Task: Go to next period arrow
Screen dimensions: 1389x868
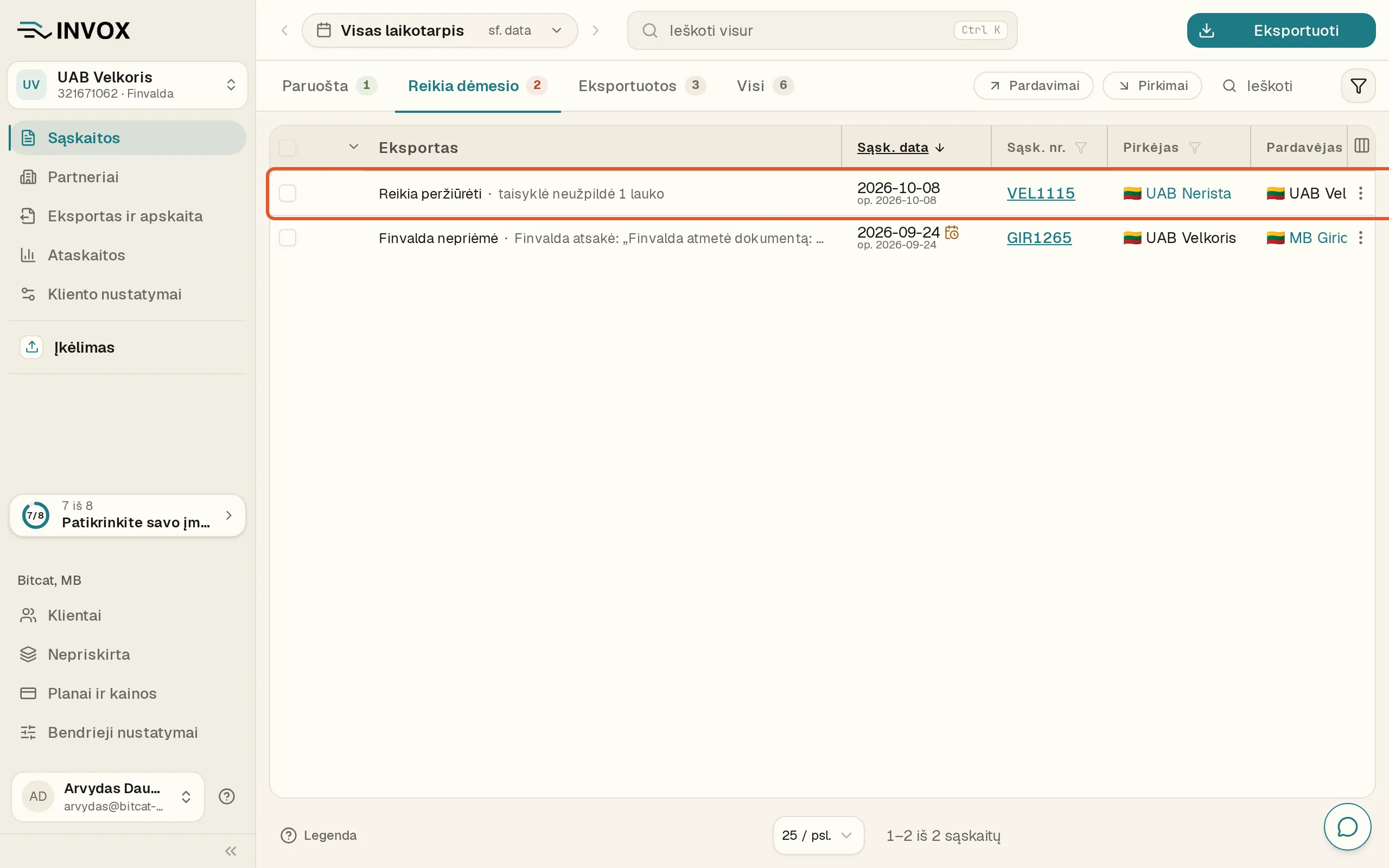Action: 596,30
